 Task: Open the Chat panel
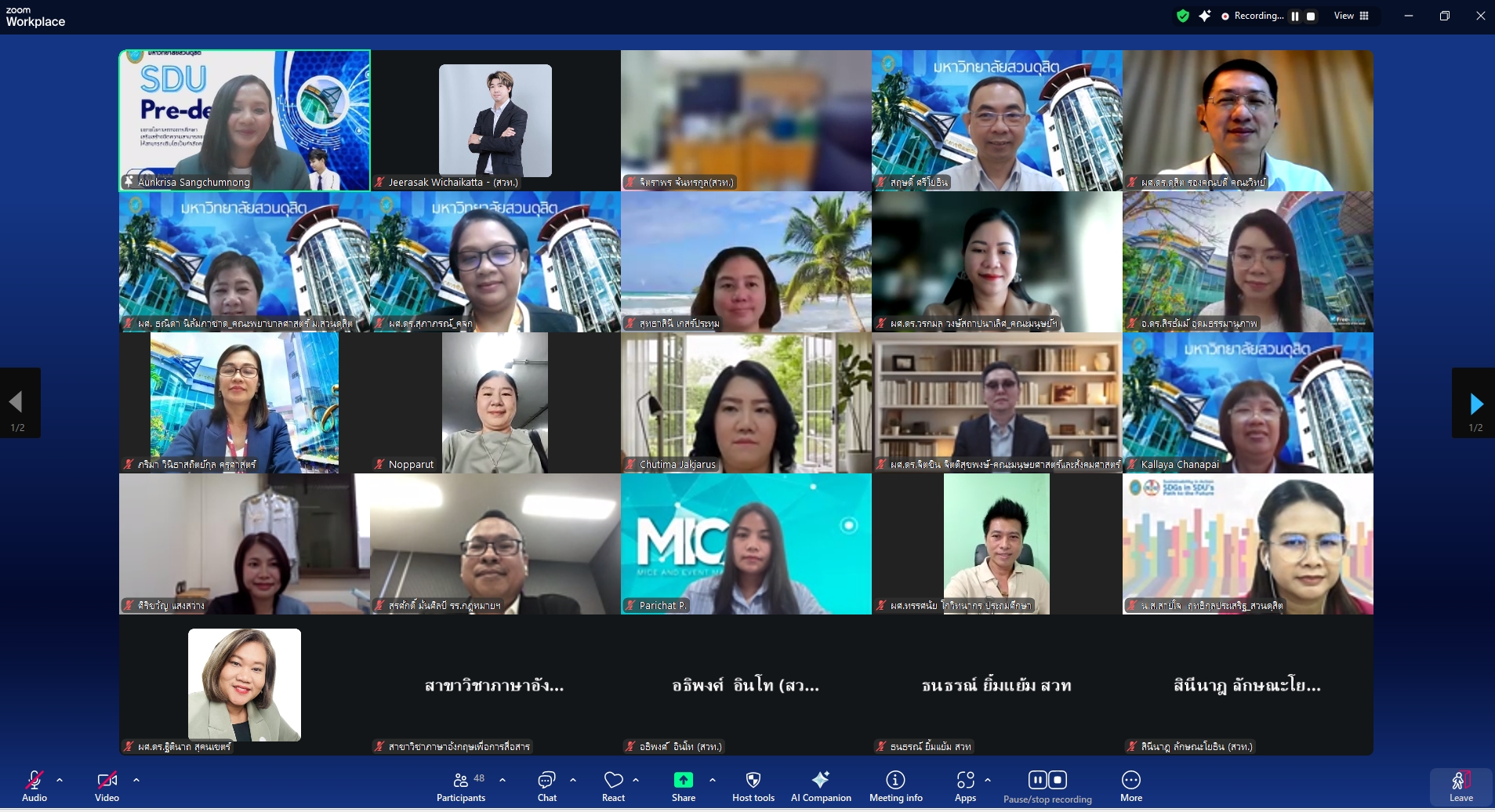(546, 786)
